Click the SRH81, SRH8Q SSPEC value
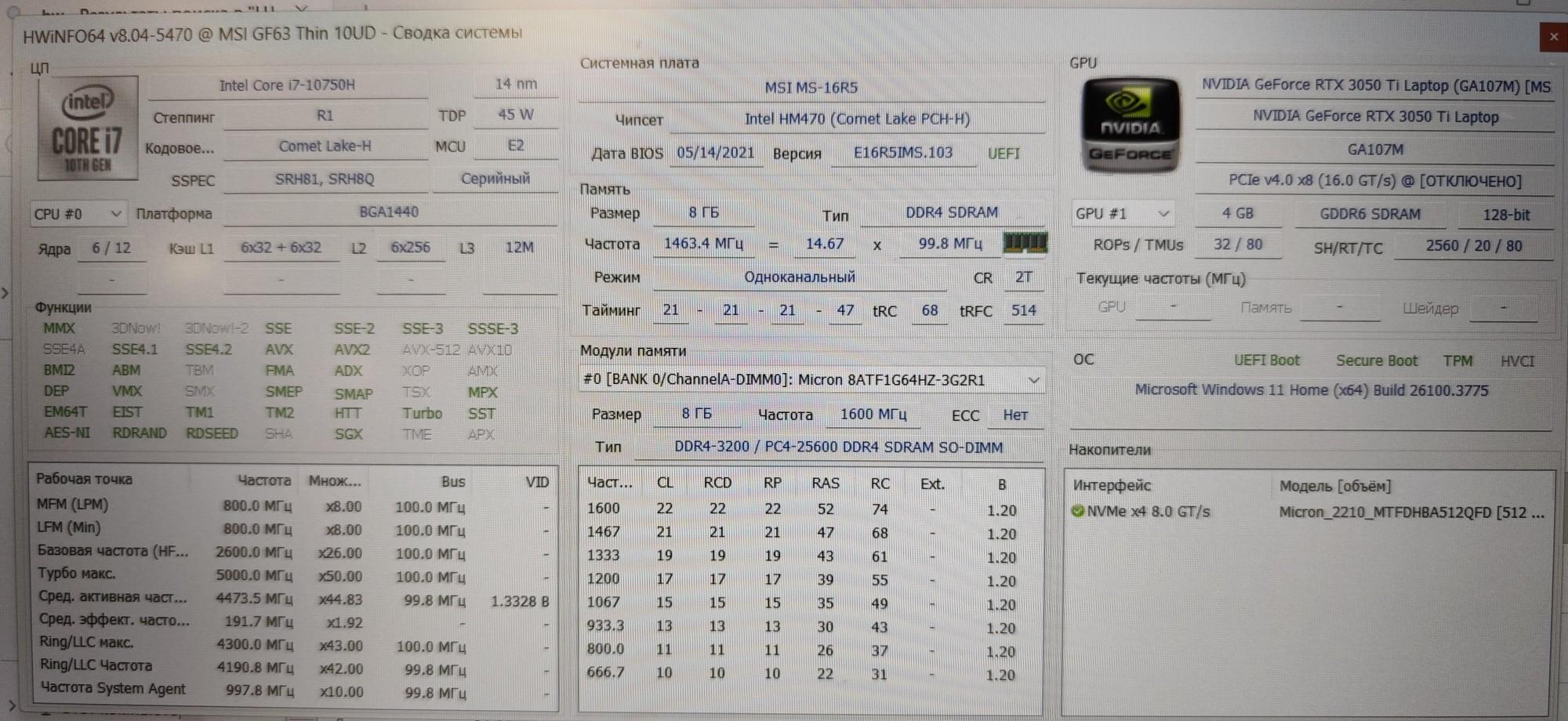This screenshot has height=721, width=1568. 325,179
